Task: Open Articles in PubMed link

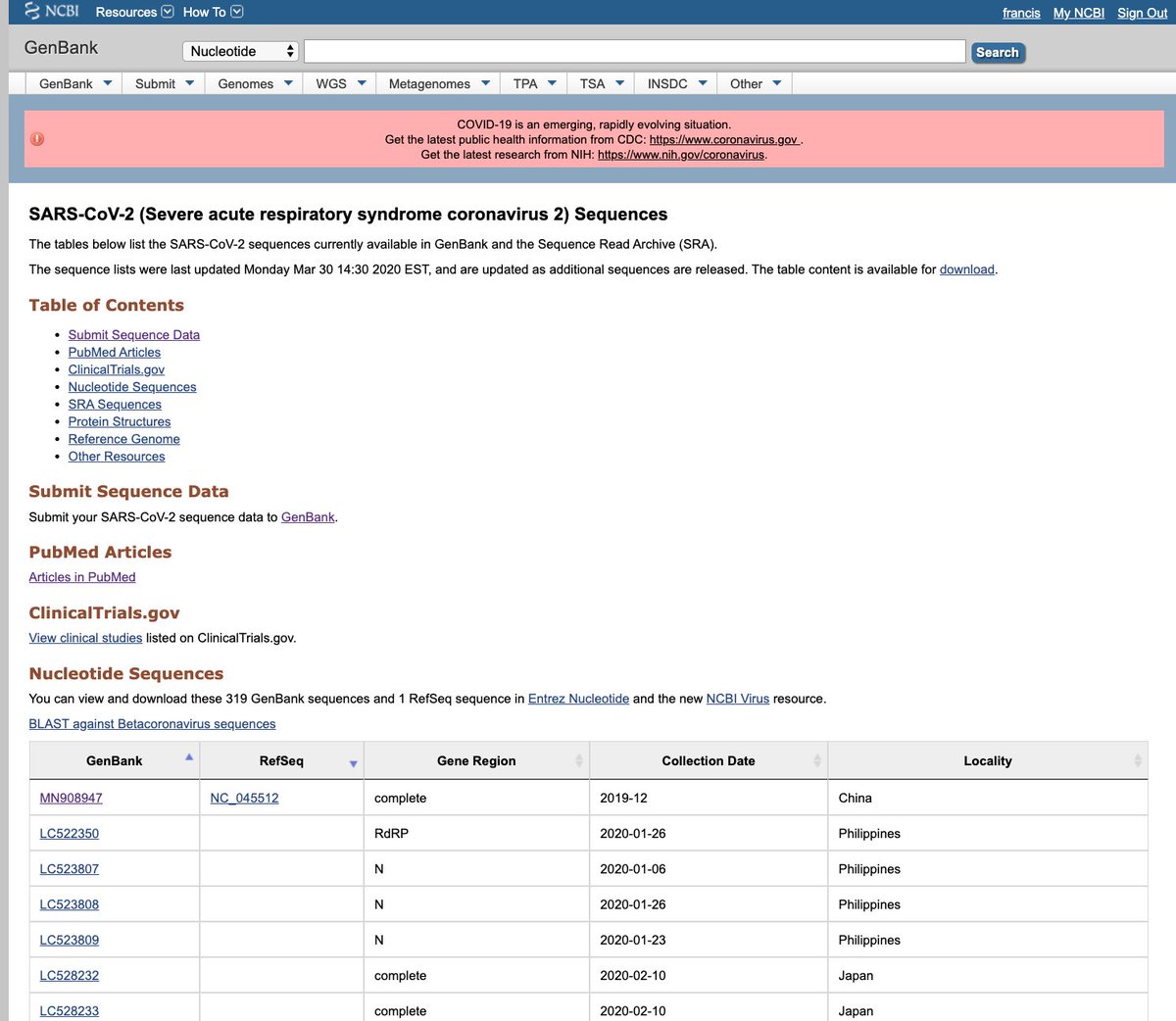Action: click(82, 577)
